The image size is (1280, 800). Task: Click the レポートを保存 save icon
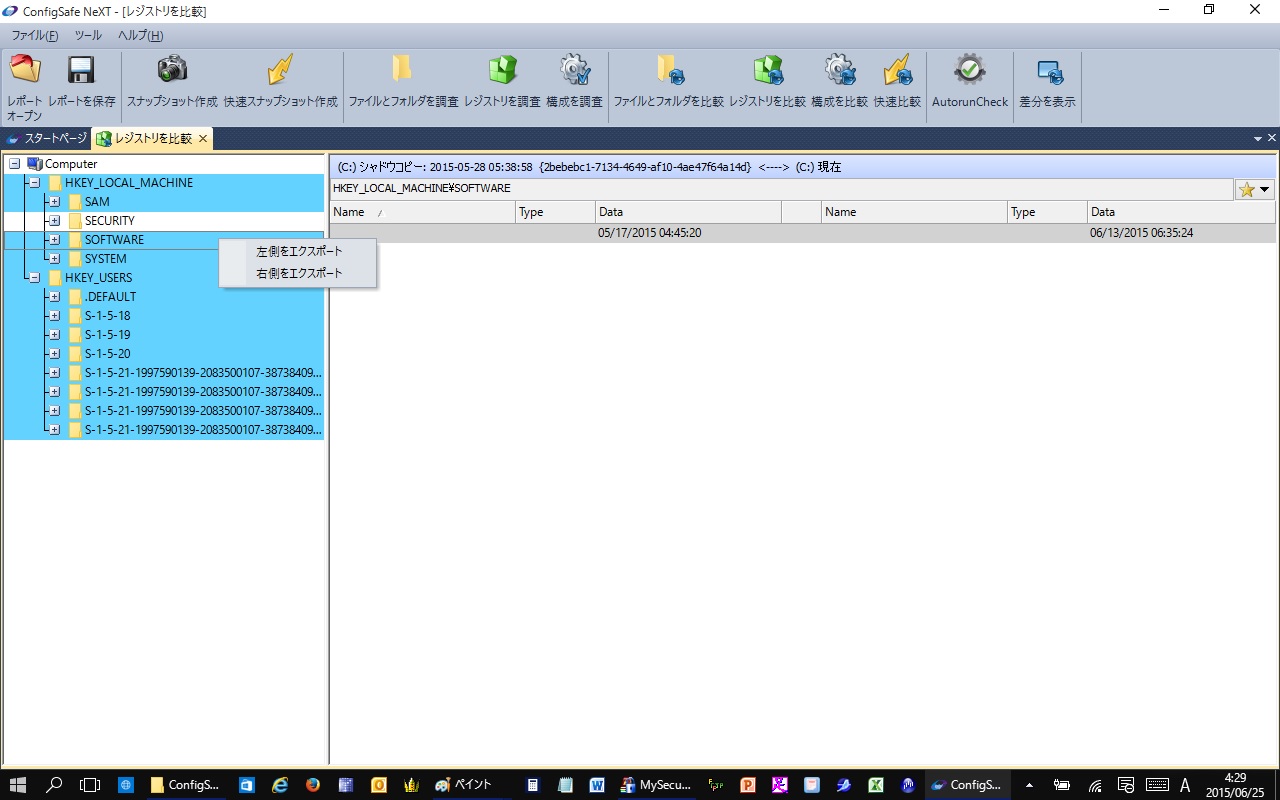81,70
